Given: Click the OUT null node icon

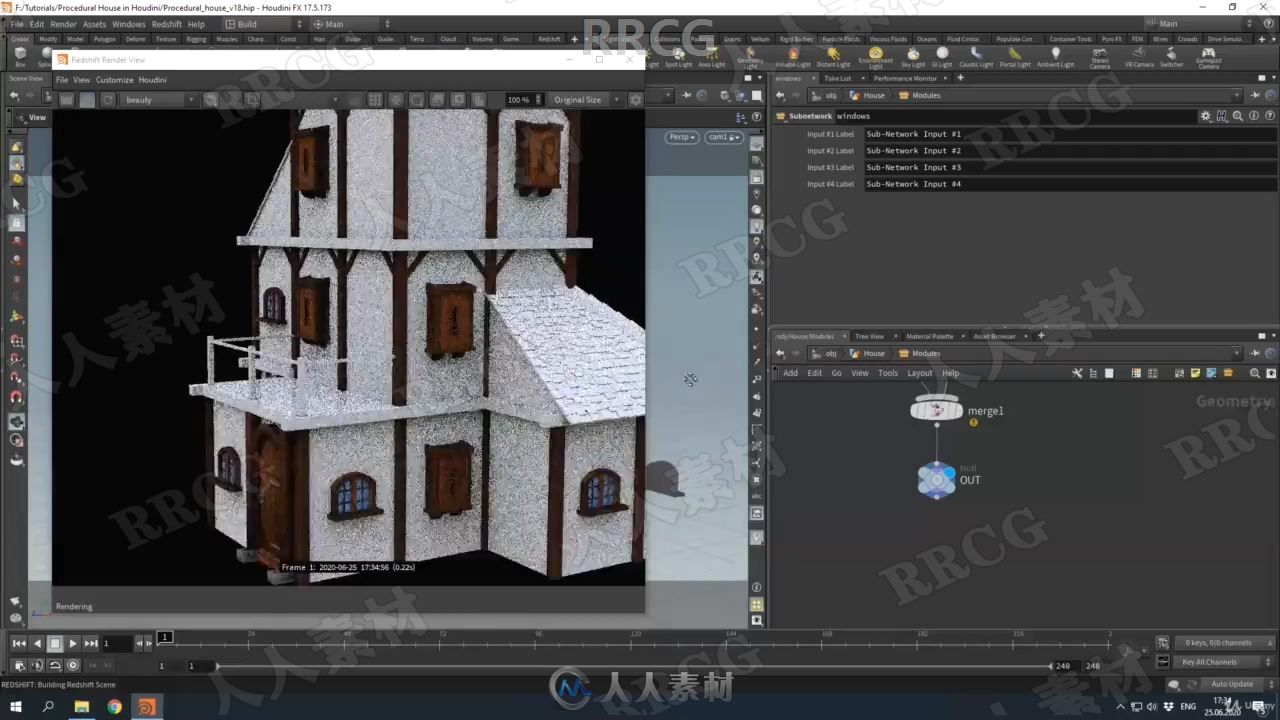Looking at the screenshot, I should point(937,480).
